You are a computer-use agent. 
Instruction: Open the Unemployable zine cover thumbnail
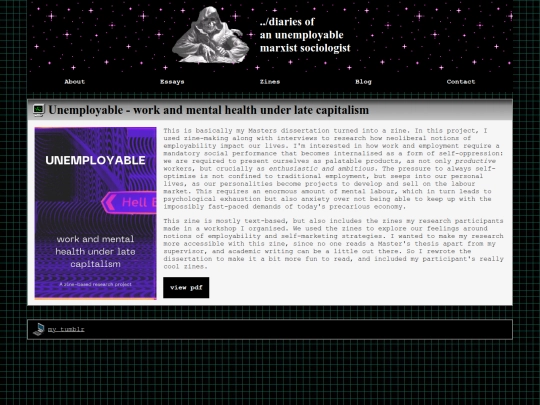click(x=95, y=213)
